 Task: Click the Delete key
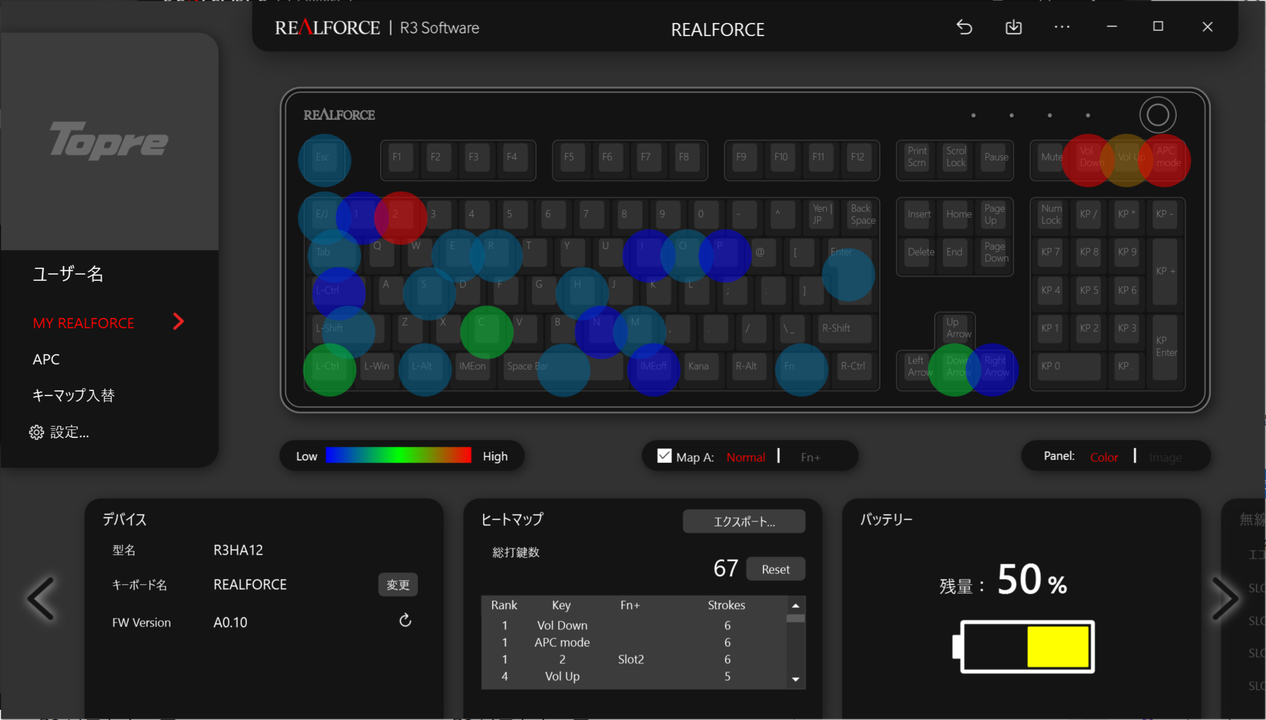point(919,253)
